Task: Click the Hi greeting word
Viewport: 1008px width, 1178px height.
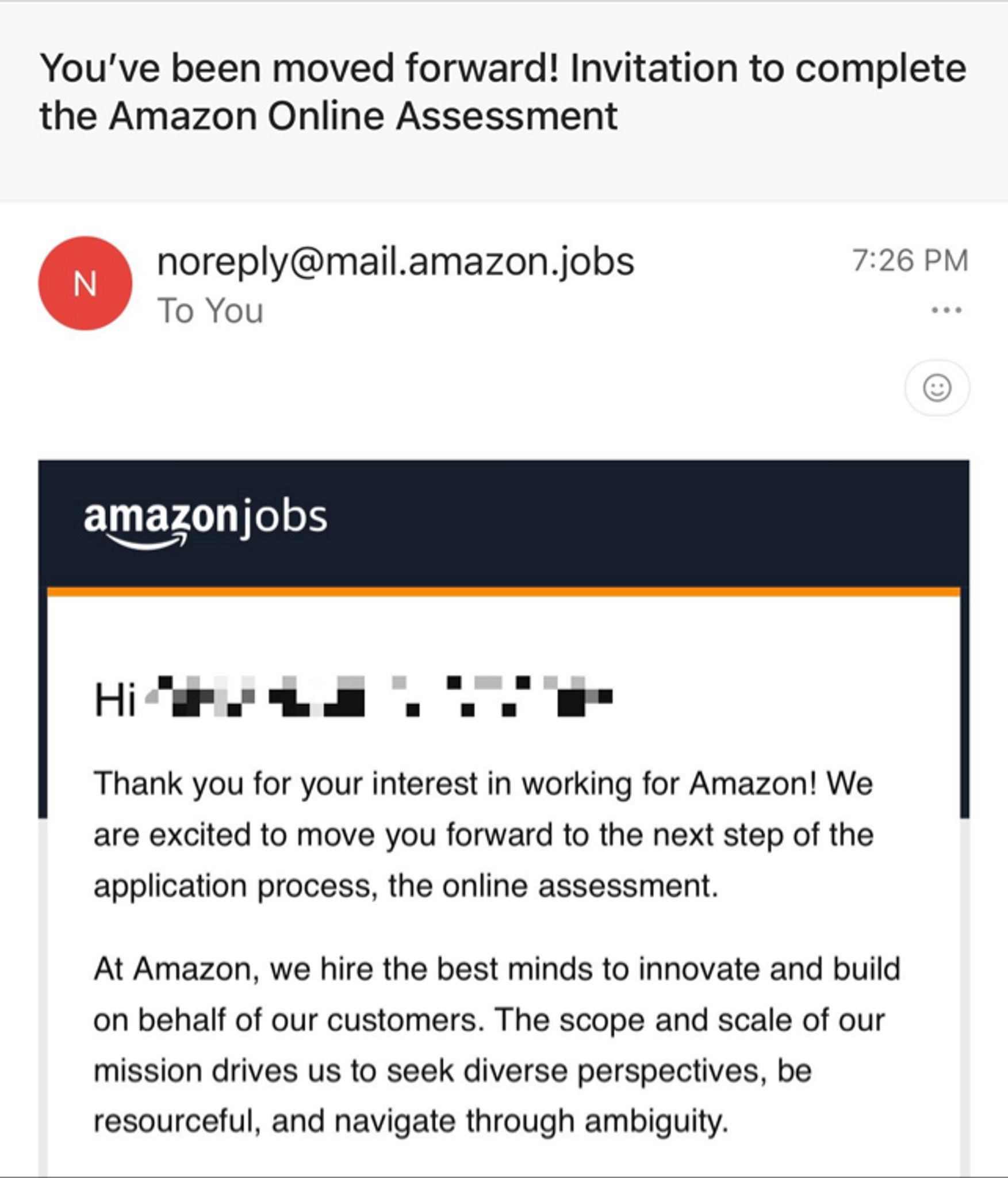Action: point(115,699)
